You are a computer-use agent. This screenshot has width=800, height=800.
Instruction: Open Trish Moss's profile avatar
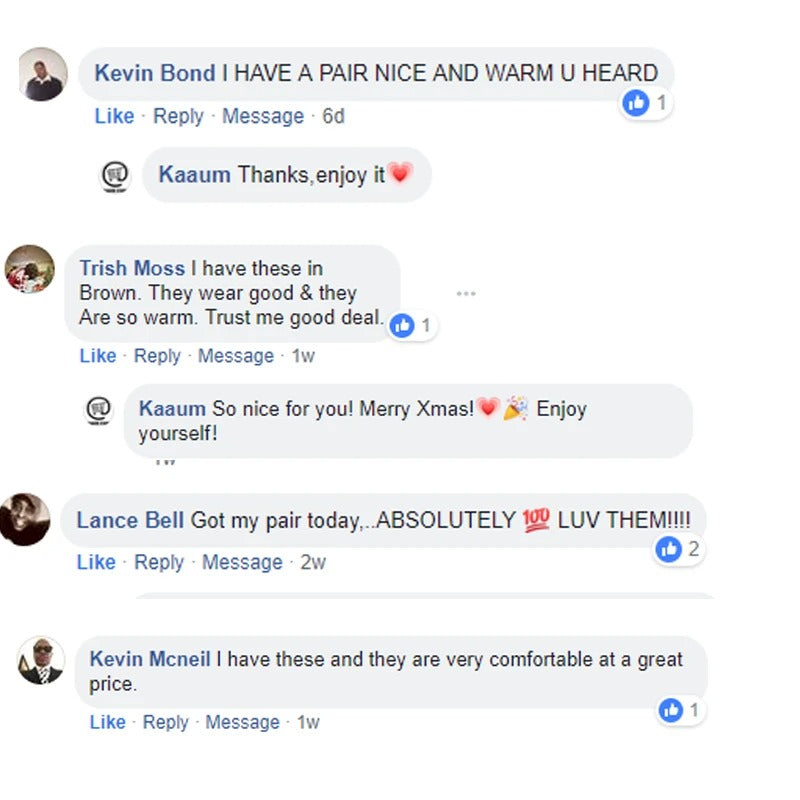coord(30,269)
